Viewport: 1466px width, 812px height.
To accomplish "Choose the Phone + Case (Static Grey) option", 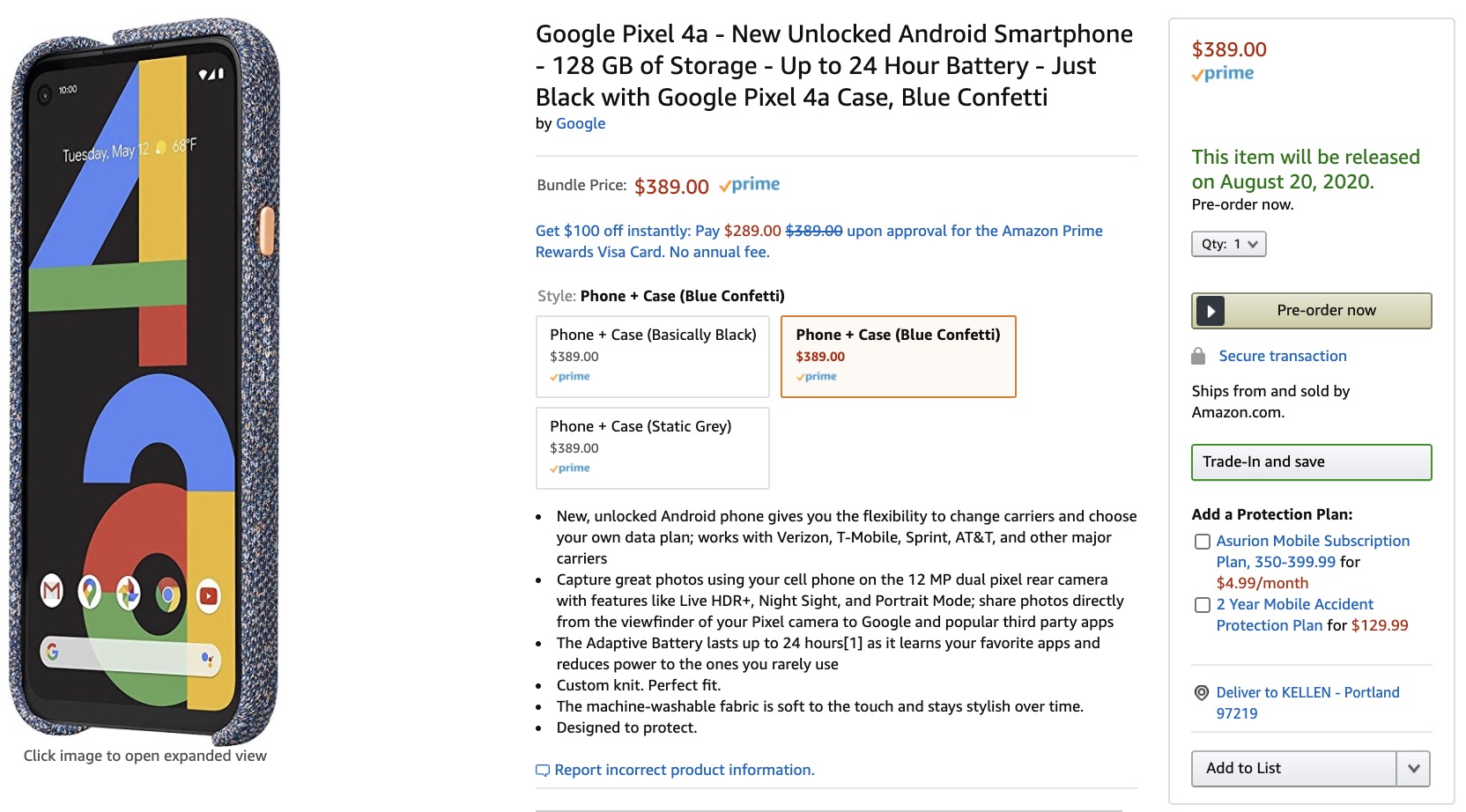I will [652, 447].
